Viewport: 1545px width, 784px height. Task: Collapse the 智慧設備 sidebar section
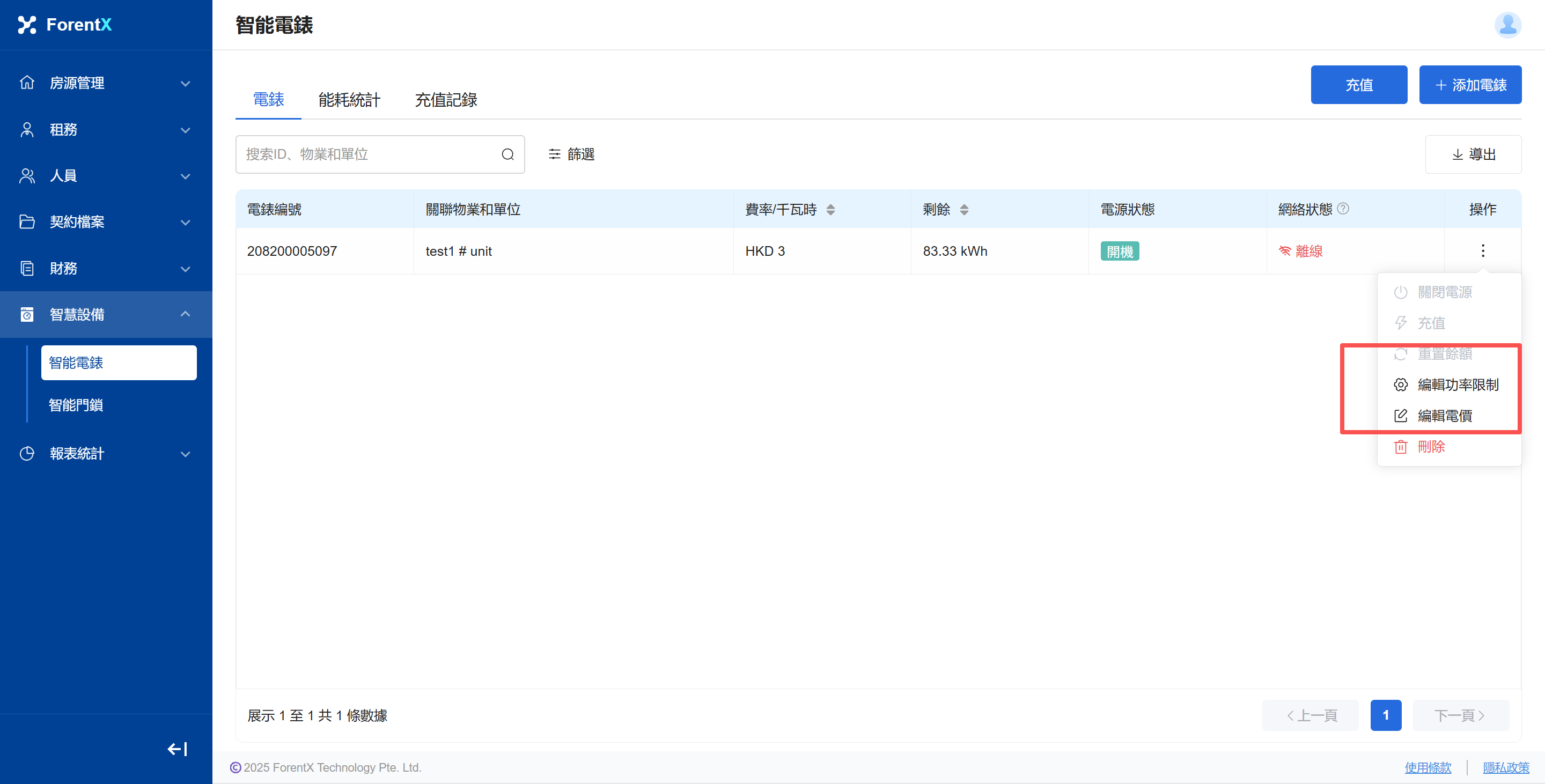click(x=106, y=314)
